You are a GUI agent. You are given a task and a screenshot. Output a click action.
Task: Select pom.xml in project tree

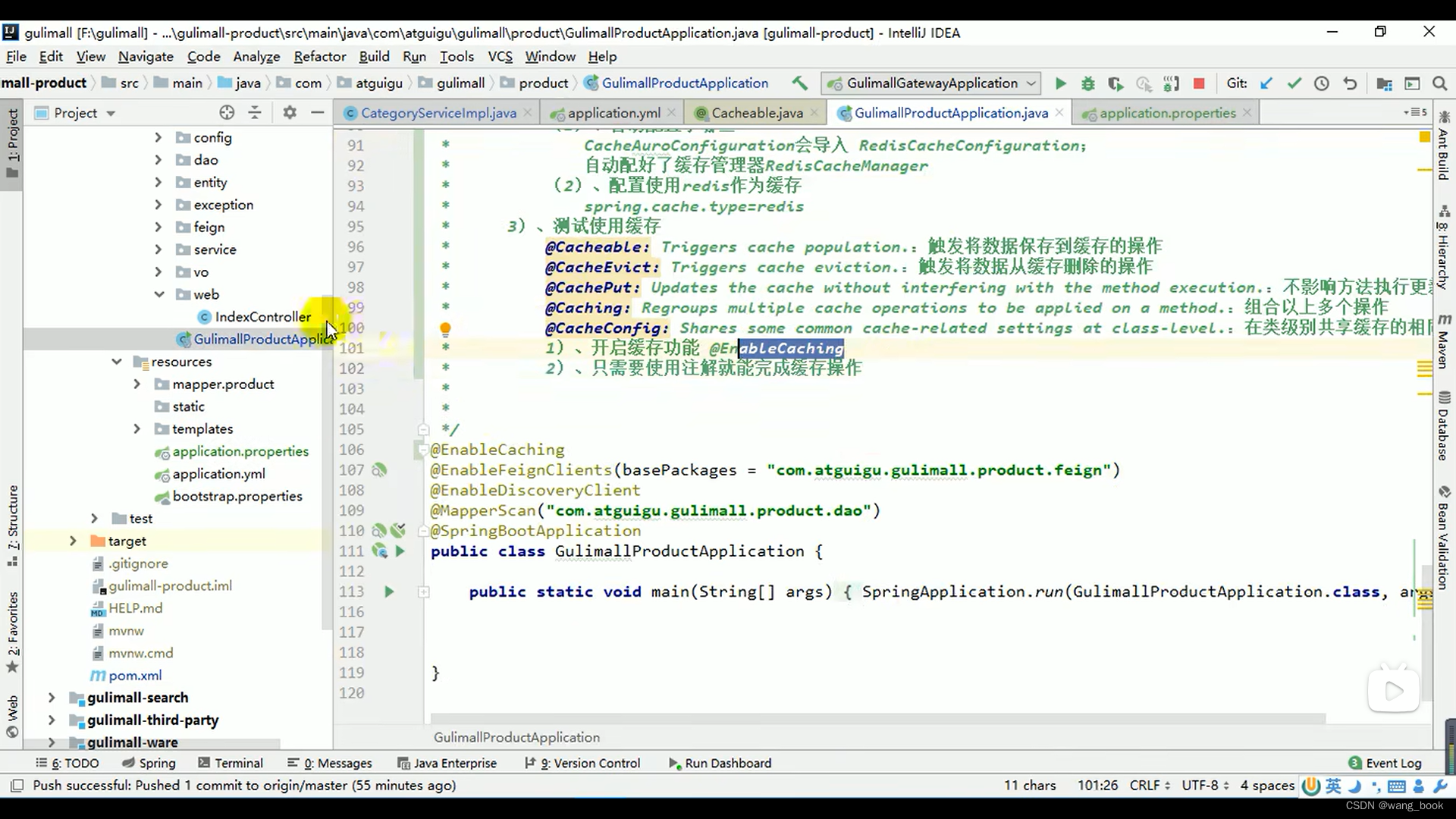coord(135,676)
